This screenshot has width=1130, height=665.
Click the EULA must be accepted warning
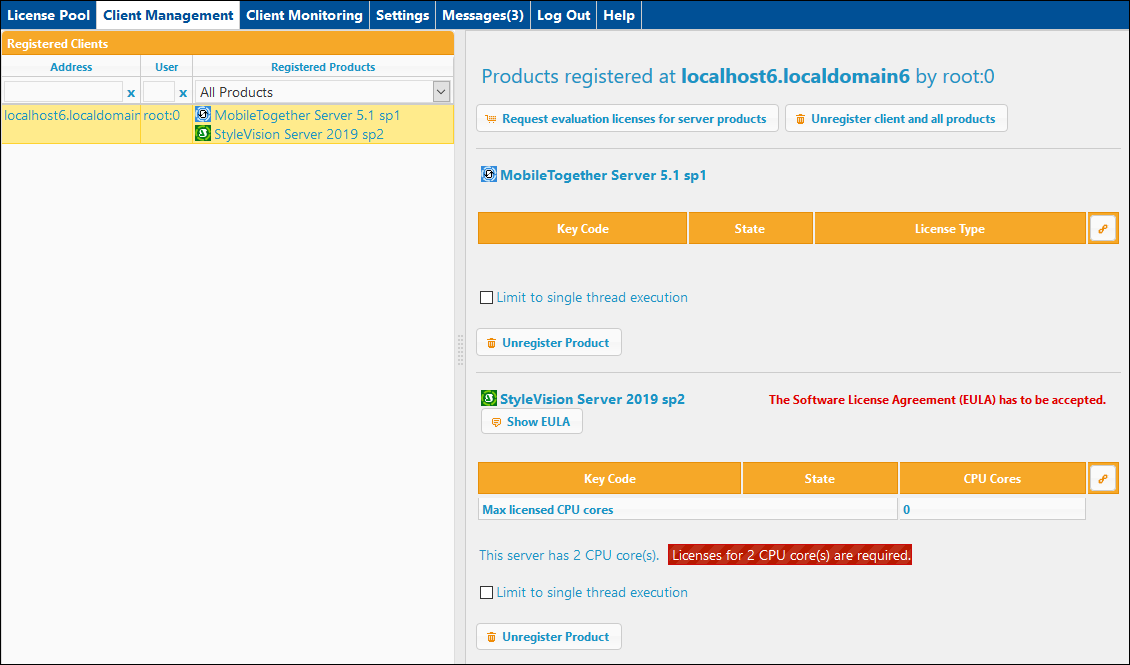tap(937, 400)
